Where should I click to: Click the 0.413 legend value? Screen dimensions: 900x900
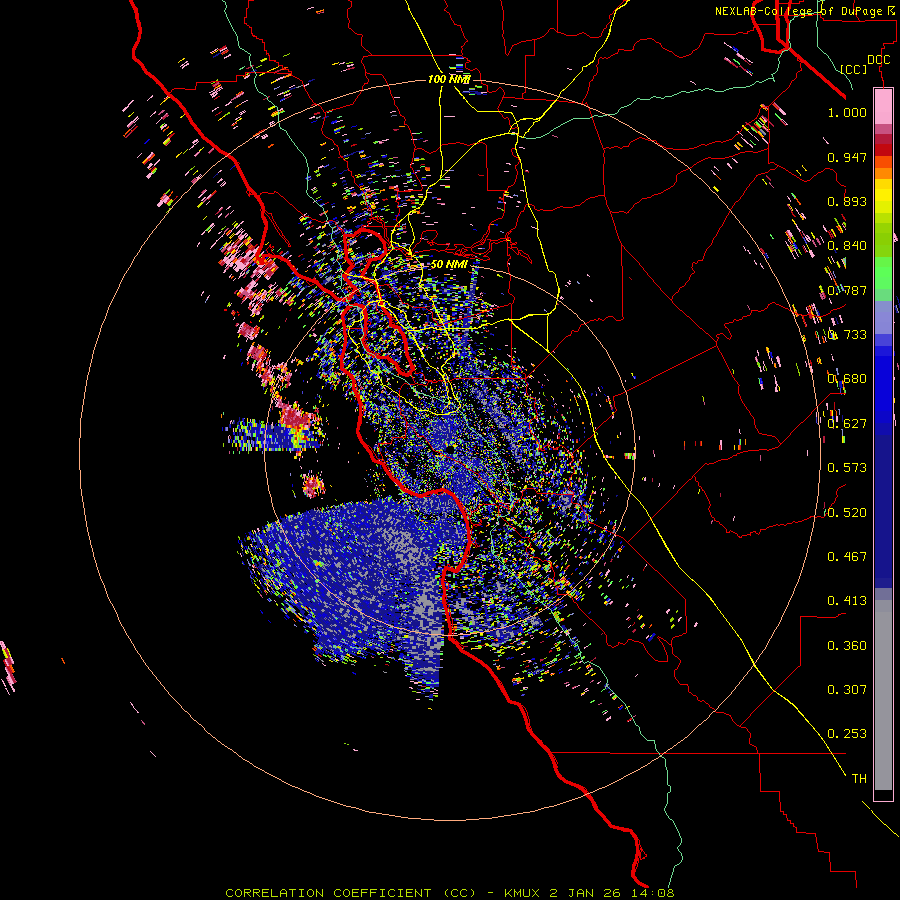(847, 601)
